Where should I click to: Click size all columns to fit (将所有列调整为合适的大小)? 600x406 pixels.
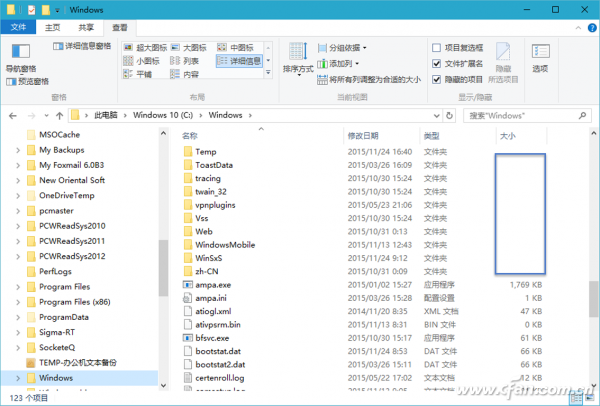(369, 80)
